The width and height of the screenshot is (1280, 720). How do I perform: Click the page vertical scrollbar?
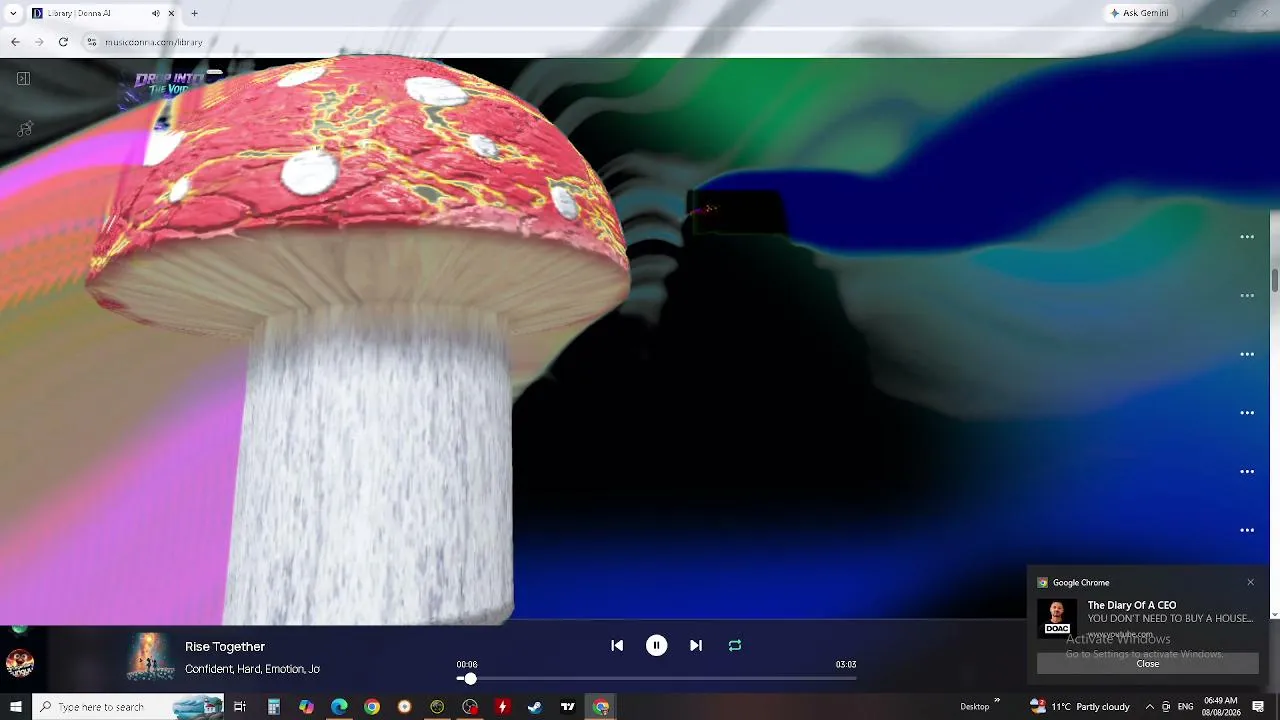[1274, 280]
